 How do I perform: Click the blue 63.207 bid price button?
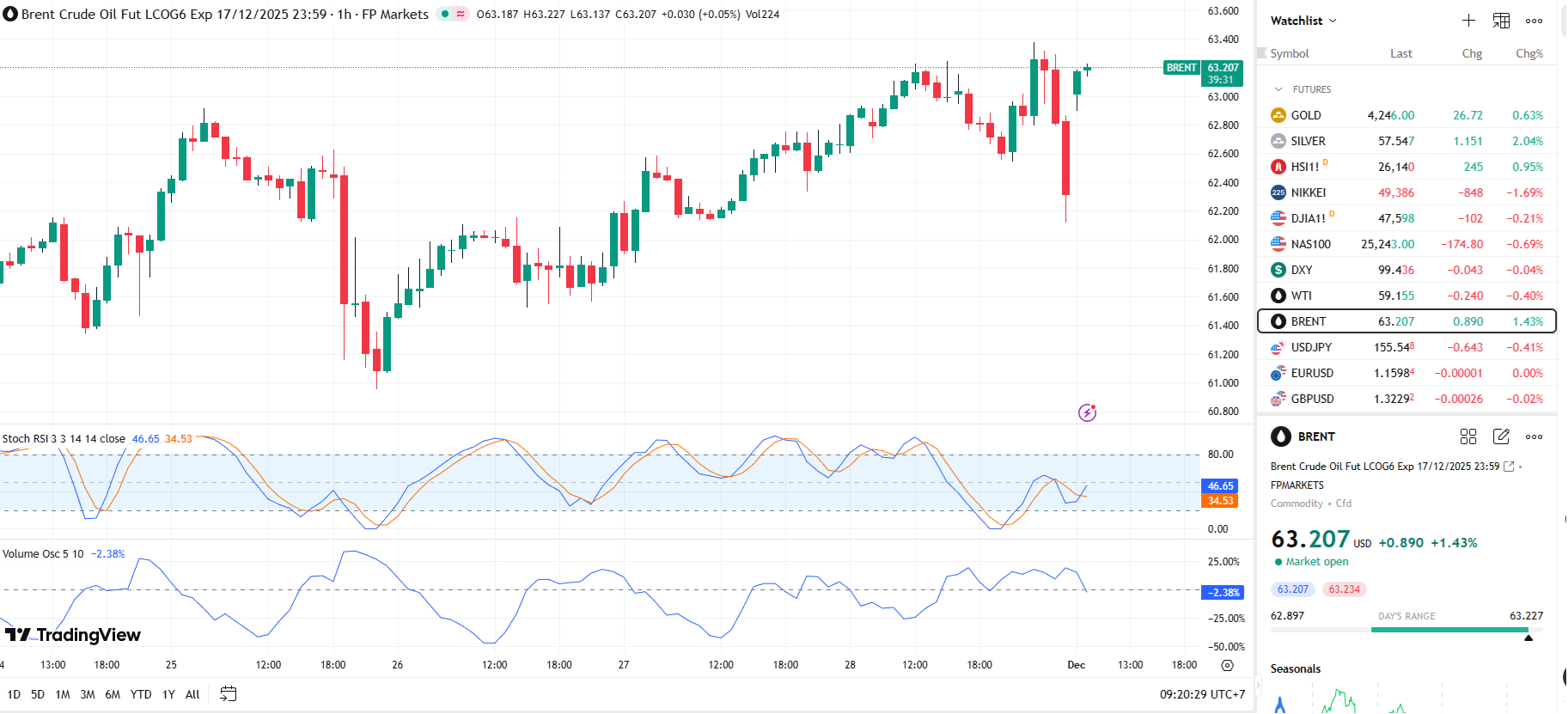pos(1292,589)
